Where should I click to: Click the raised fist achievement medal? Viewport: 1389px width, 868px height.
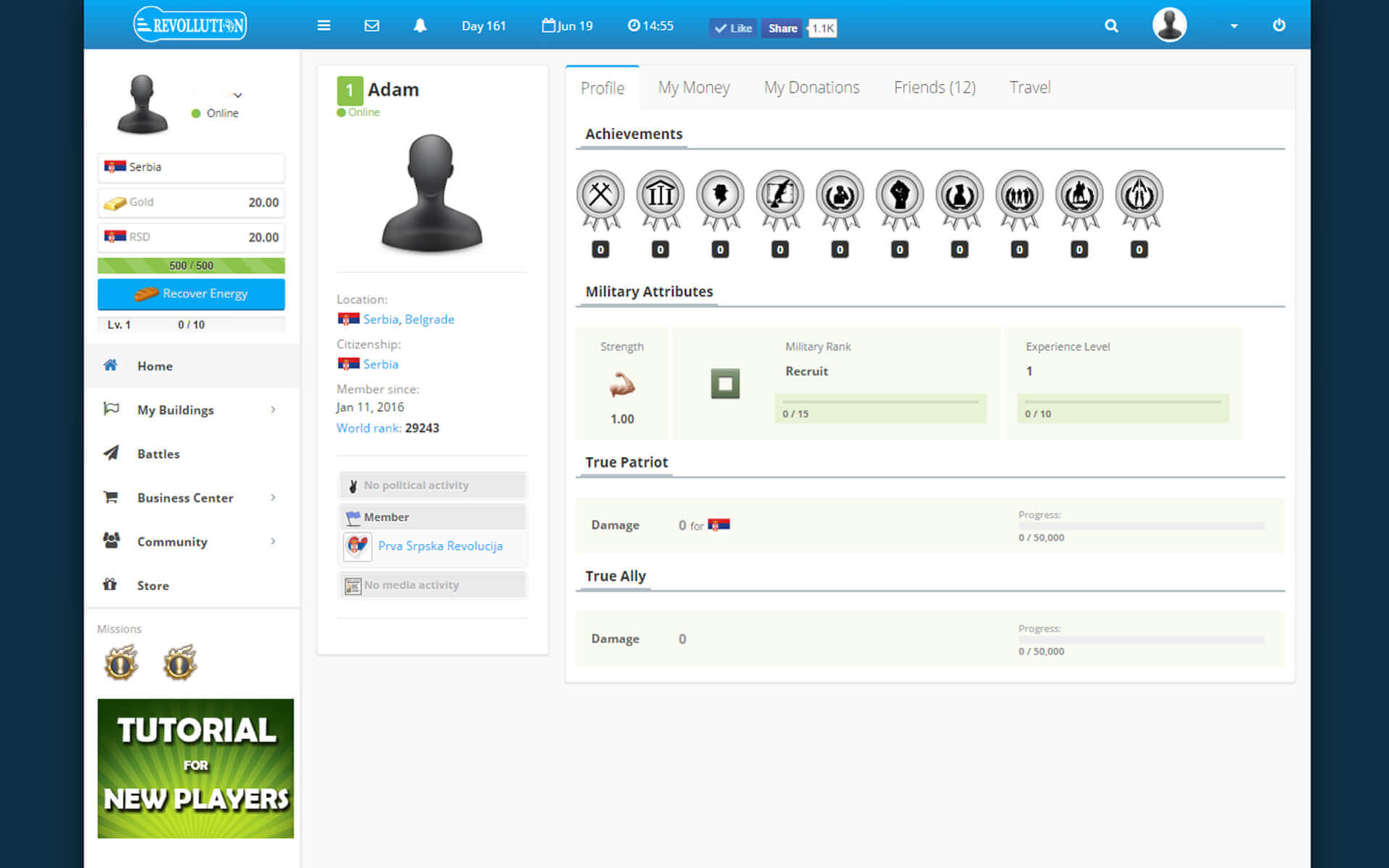(899, 196)
